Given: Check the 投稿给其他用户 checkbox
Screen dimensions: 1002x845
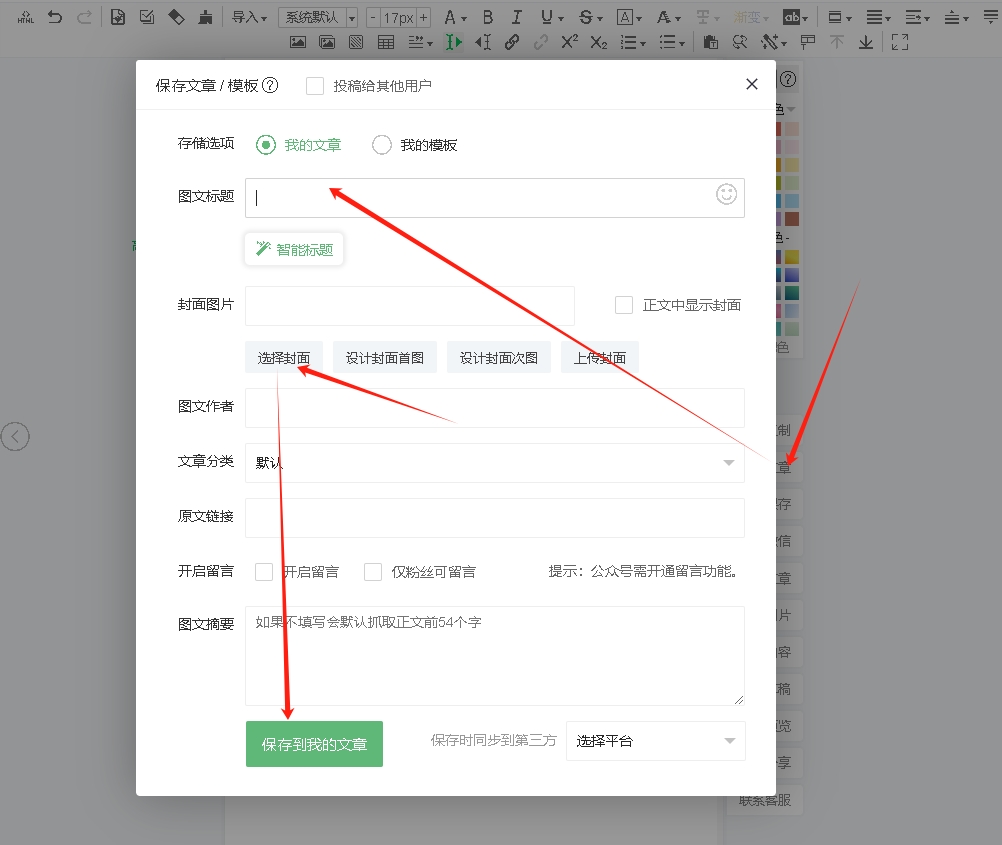Looking at the screenshot, I should point(315,86).
